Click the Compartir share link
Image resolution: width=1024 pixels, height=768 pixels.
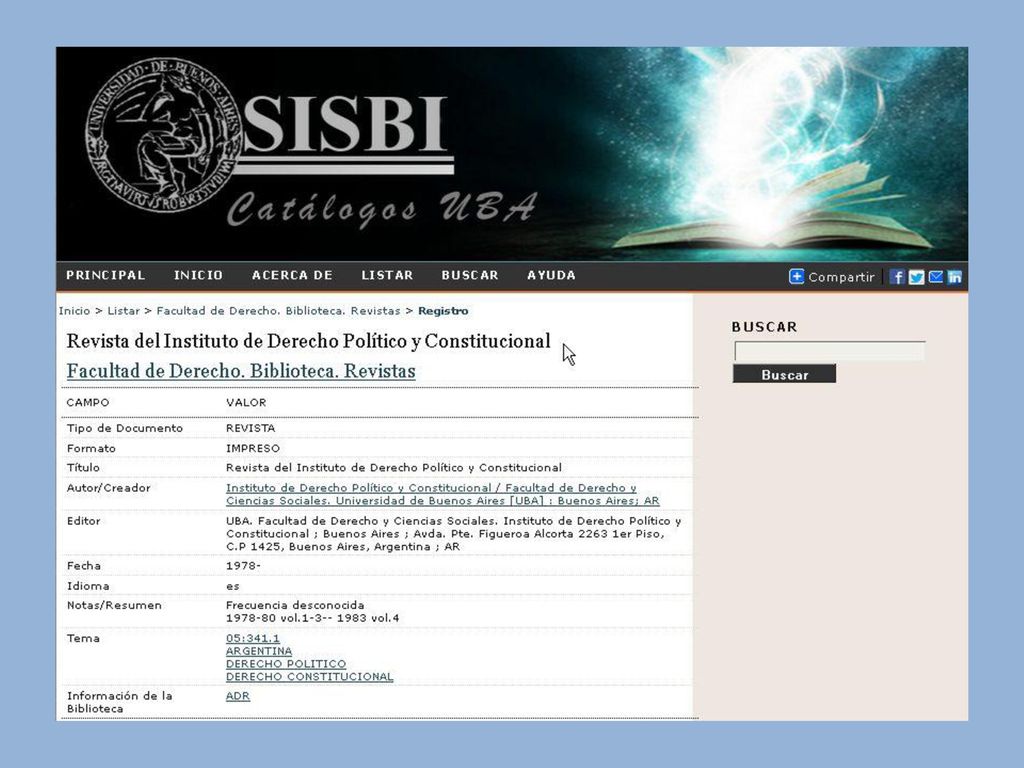841,277
